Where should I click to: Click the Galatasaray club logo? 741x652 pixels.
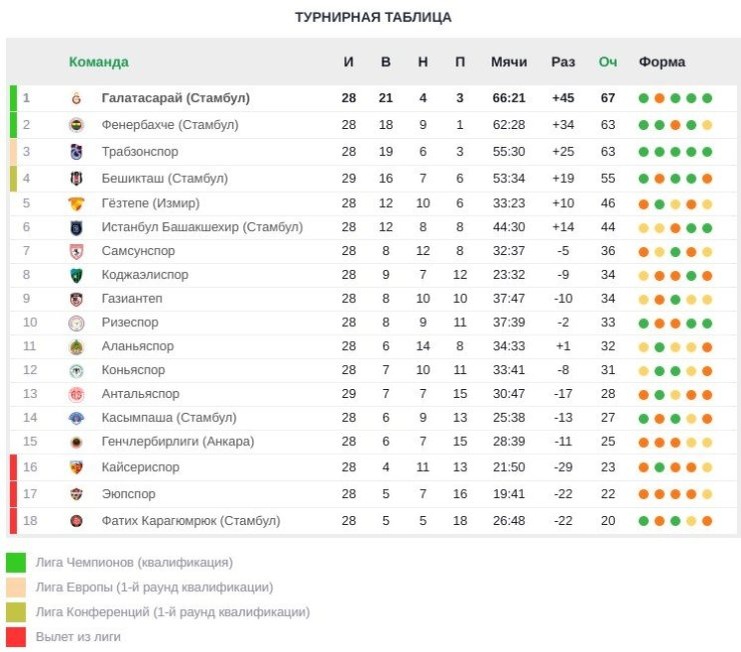(76, 99)
